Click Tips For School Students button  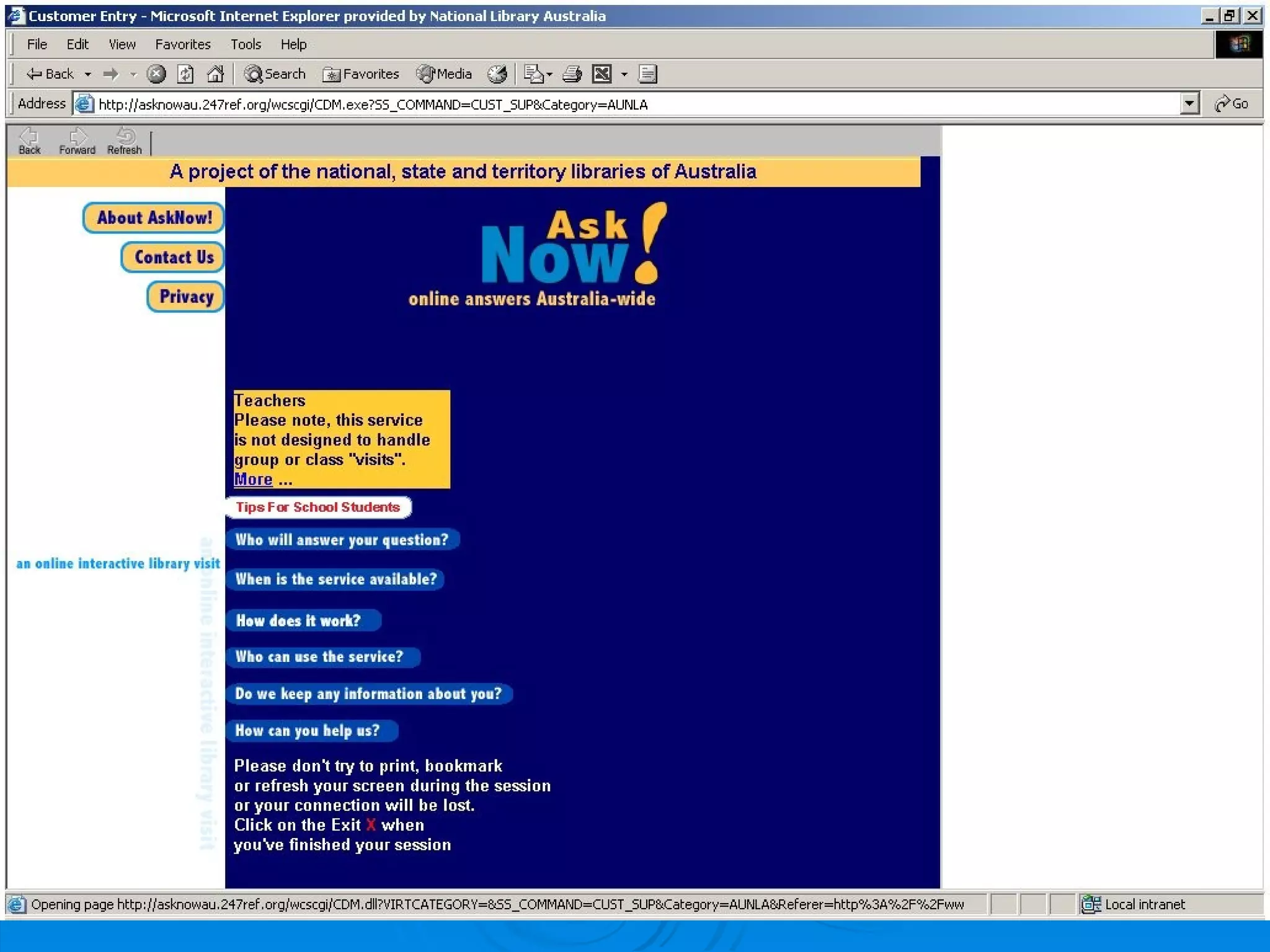click(318, 507)
